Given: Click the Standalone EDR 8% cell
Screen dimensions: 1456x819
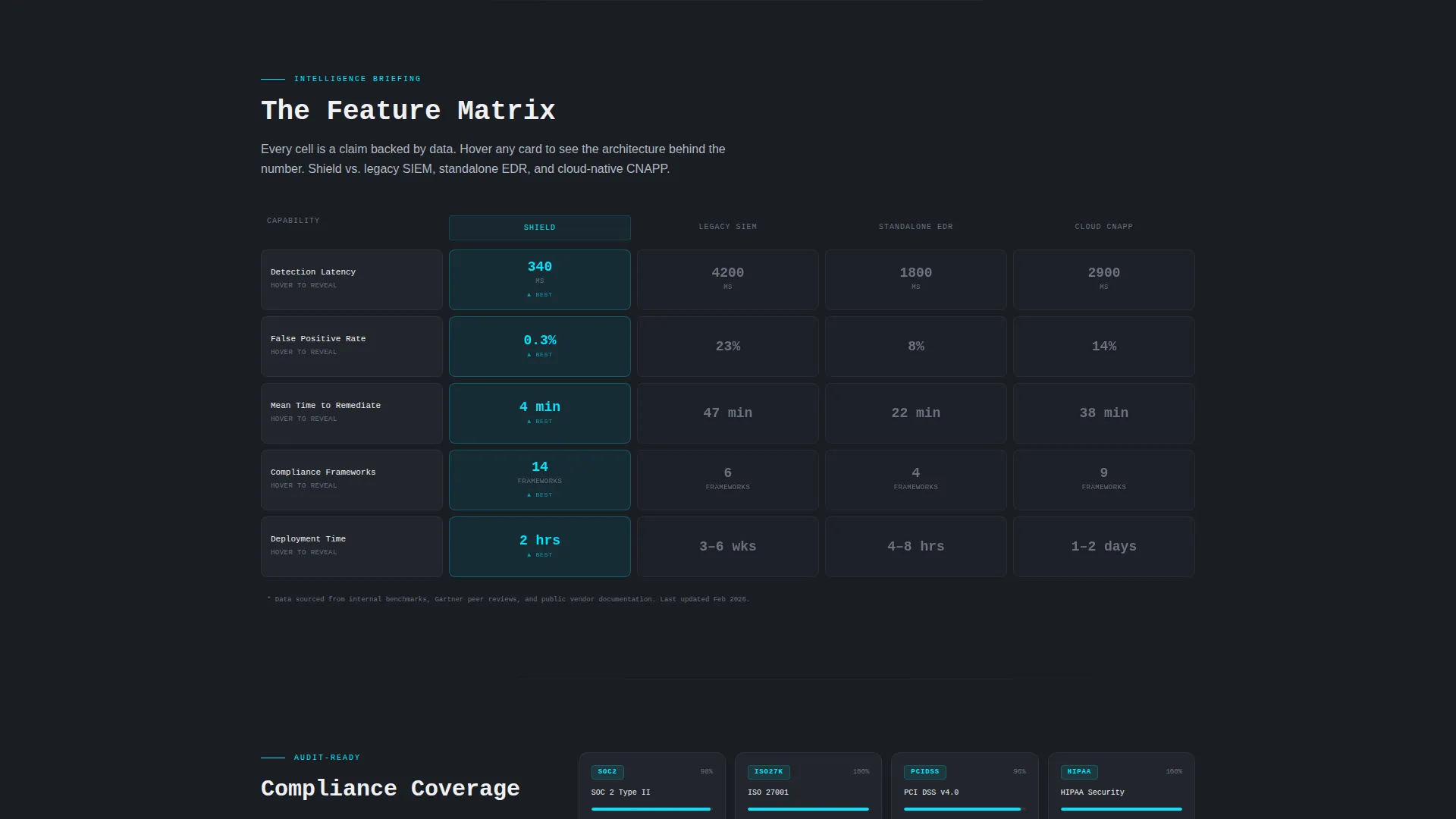Looking at the screenshot, I should pyautogui.click(x=916, y=347).
